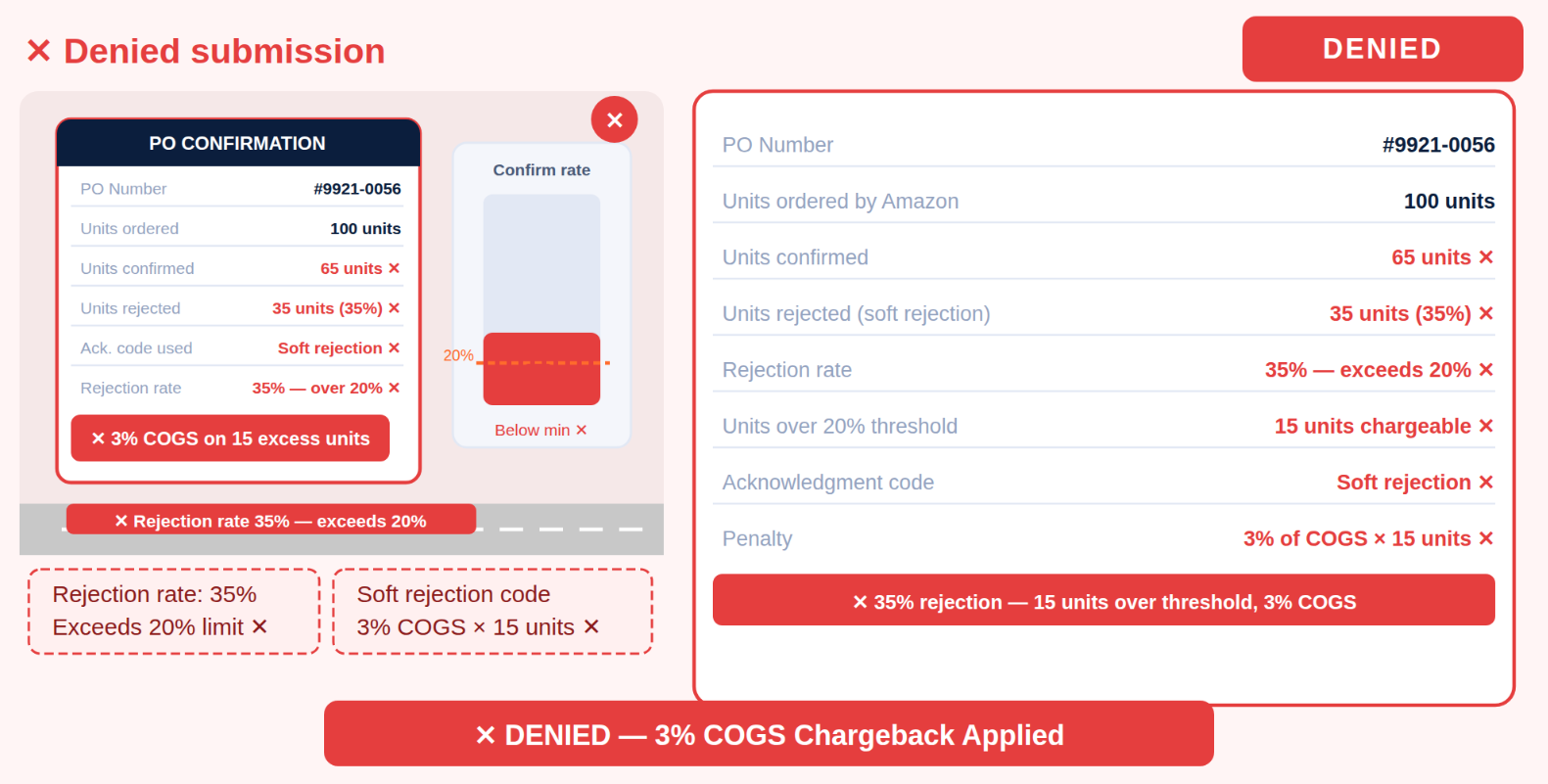The image size is (1548, 784).
Task: Click the 35% rejection summary bar
Action: [x=1103, y=600]
